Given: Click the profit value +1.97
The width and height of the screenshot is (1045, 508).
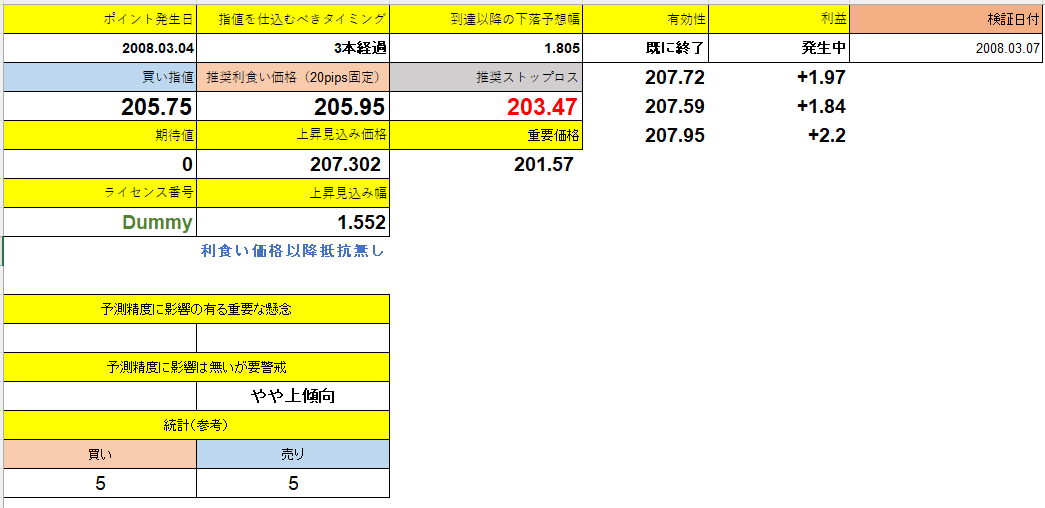Looking at the screenshot, I should pos(820,77).
